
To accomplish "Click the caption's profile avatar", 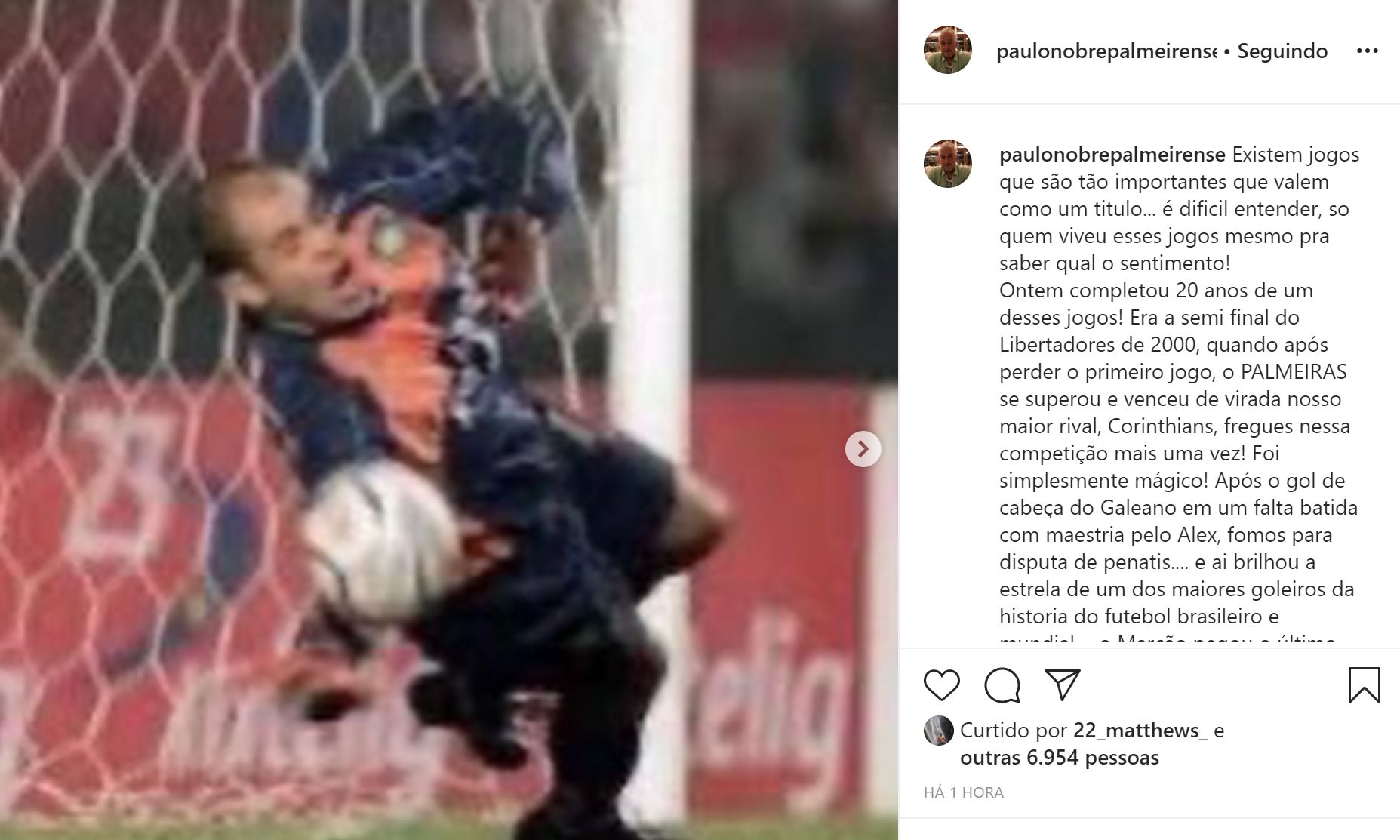I will coord(948,164).
